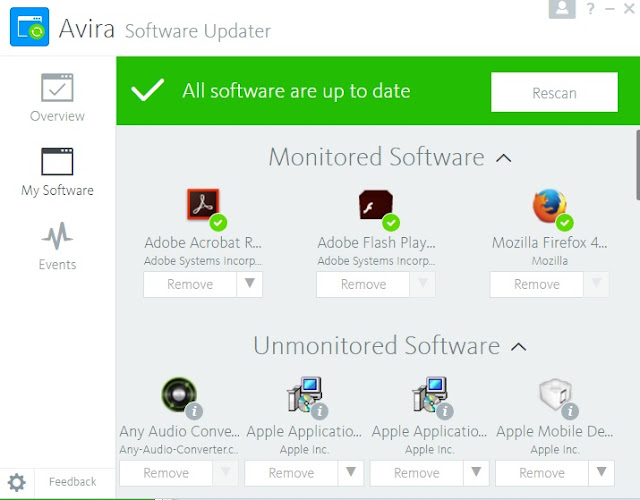Image resolution: width=640 pixels, height=500 pixels.
Task: Click Remove under Any Audio Converter
Action: click(x=166, y=473)
